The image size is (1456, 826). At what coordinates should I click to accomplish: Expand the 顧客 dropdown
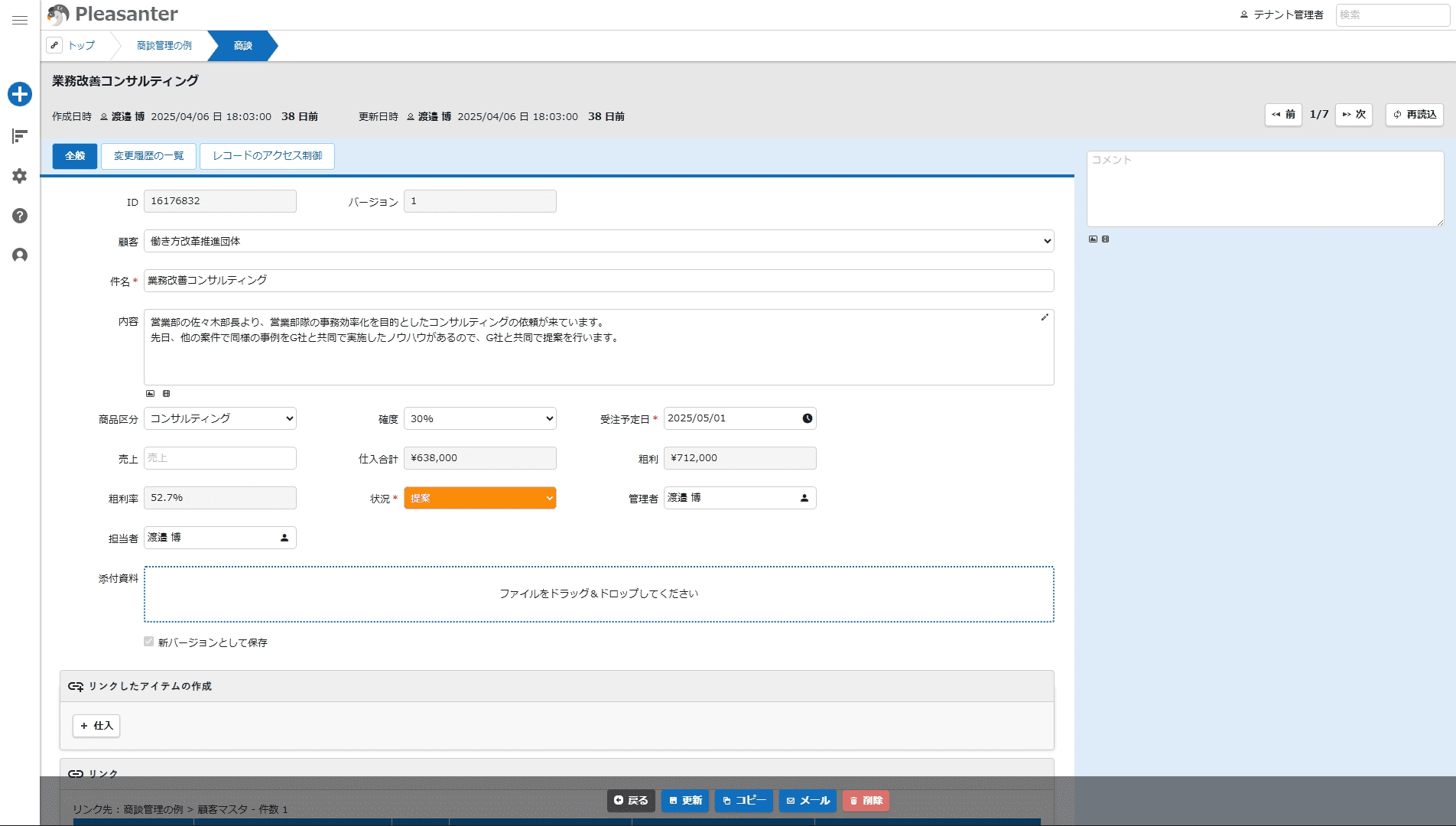pos(598,241)
